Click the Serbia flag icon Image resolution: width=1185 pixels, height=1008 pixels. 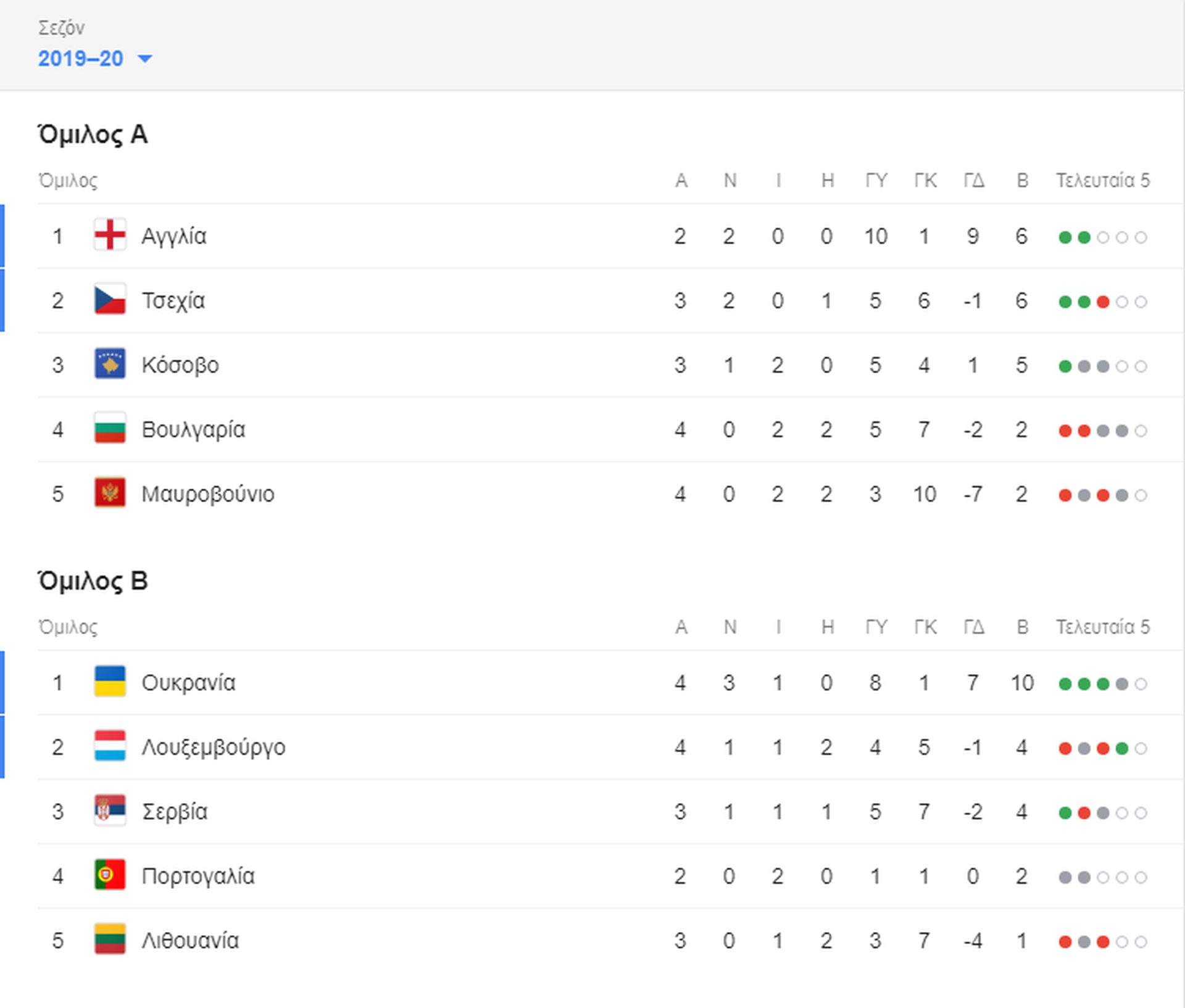pyautogui.click(x=110, y=811)
